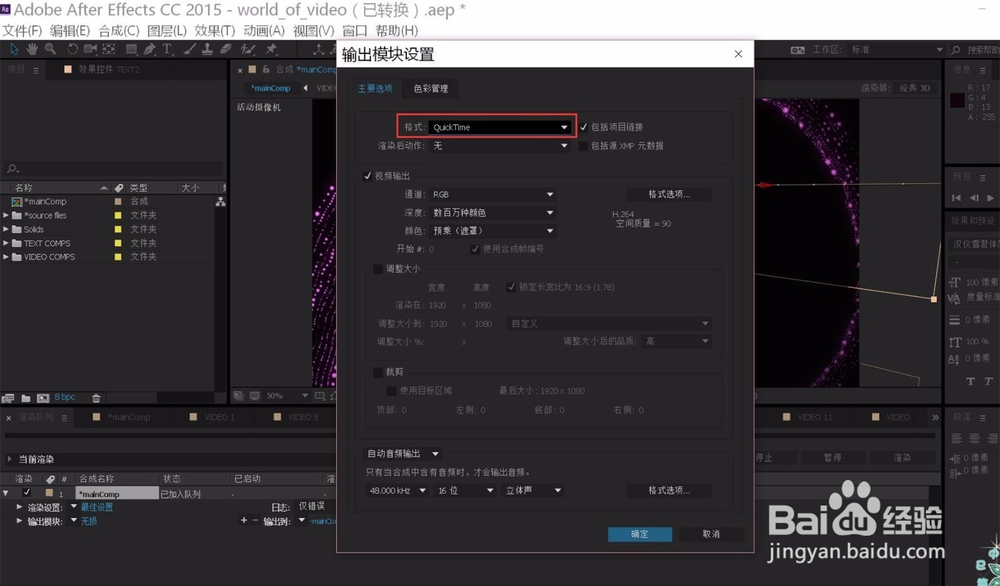
Task: Select the Selection arrow tool
Action: pos(14,49)
